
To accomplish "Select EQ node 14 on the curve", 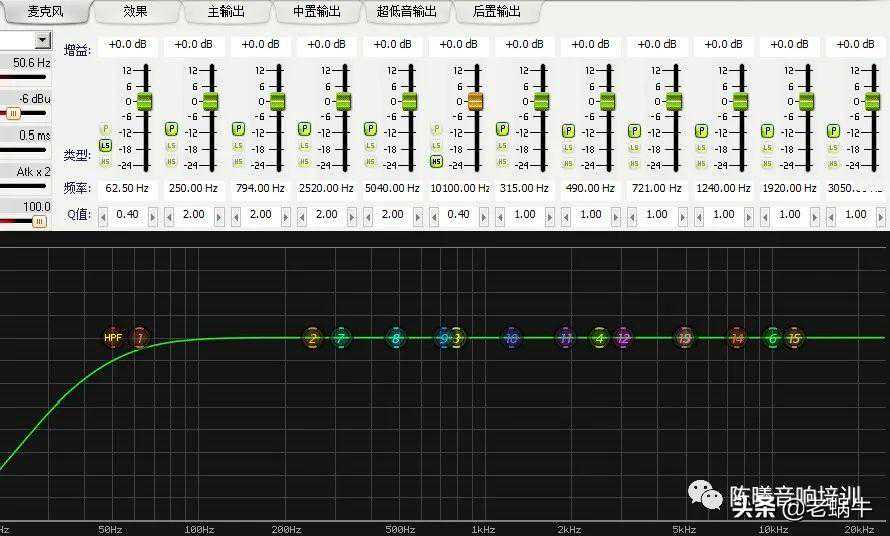I will [737, 339].
